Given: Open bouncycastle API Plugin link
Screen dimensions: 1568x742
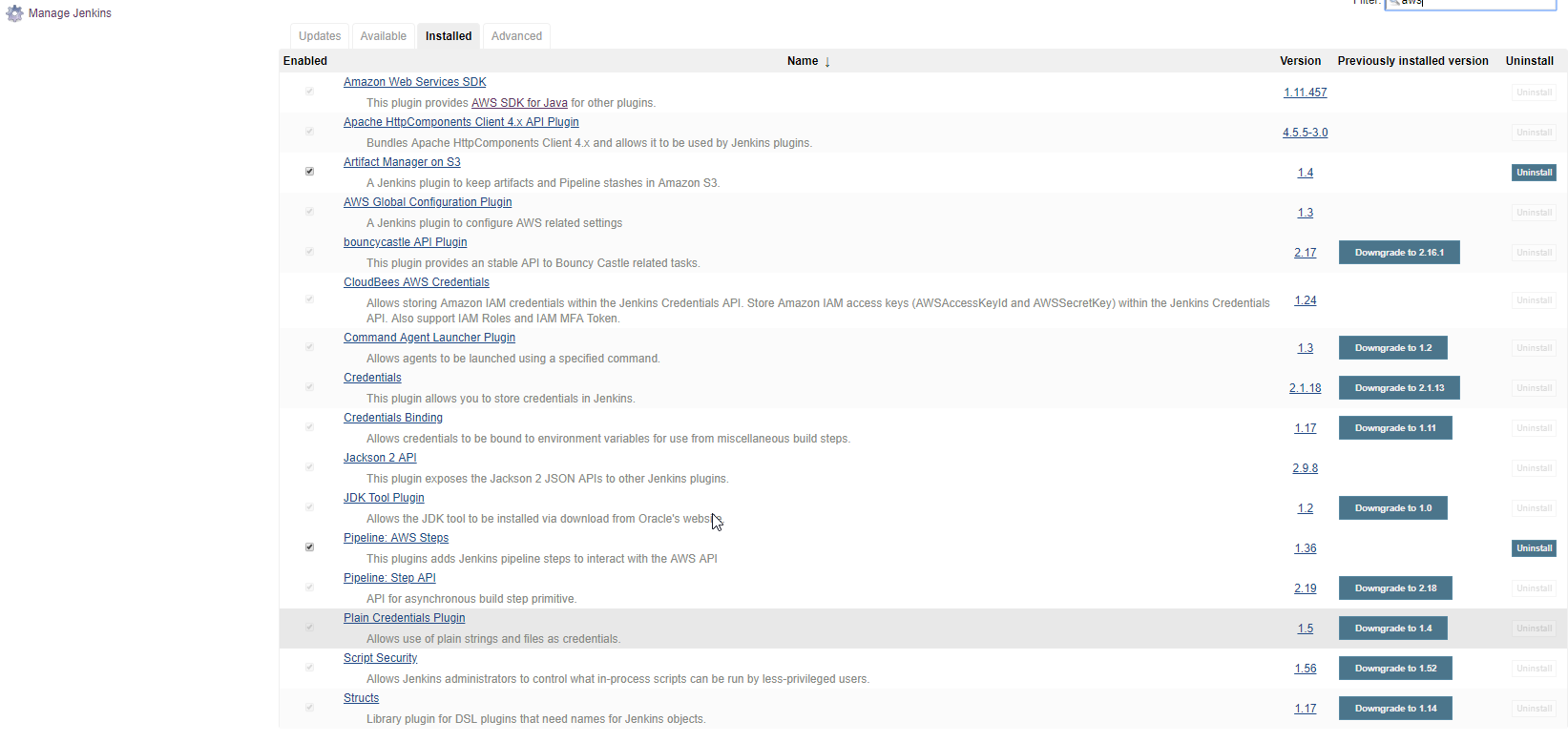Looking at the screenshot, I should pos(406,242).
